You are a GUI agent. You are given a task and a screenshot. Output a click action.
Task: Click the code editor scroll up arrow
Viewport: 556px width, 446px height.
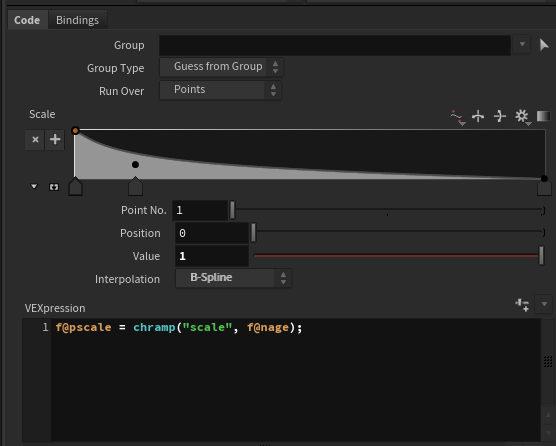pyautogui.click(x=548, y=415)
